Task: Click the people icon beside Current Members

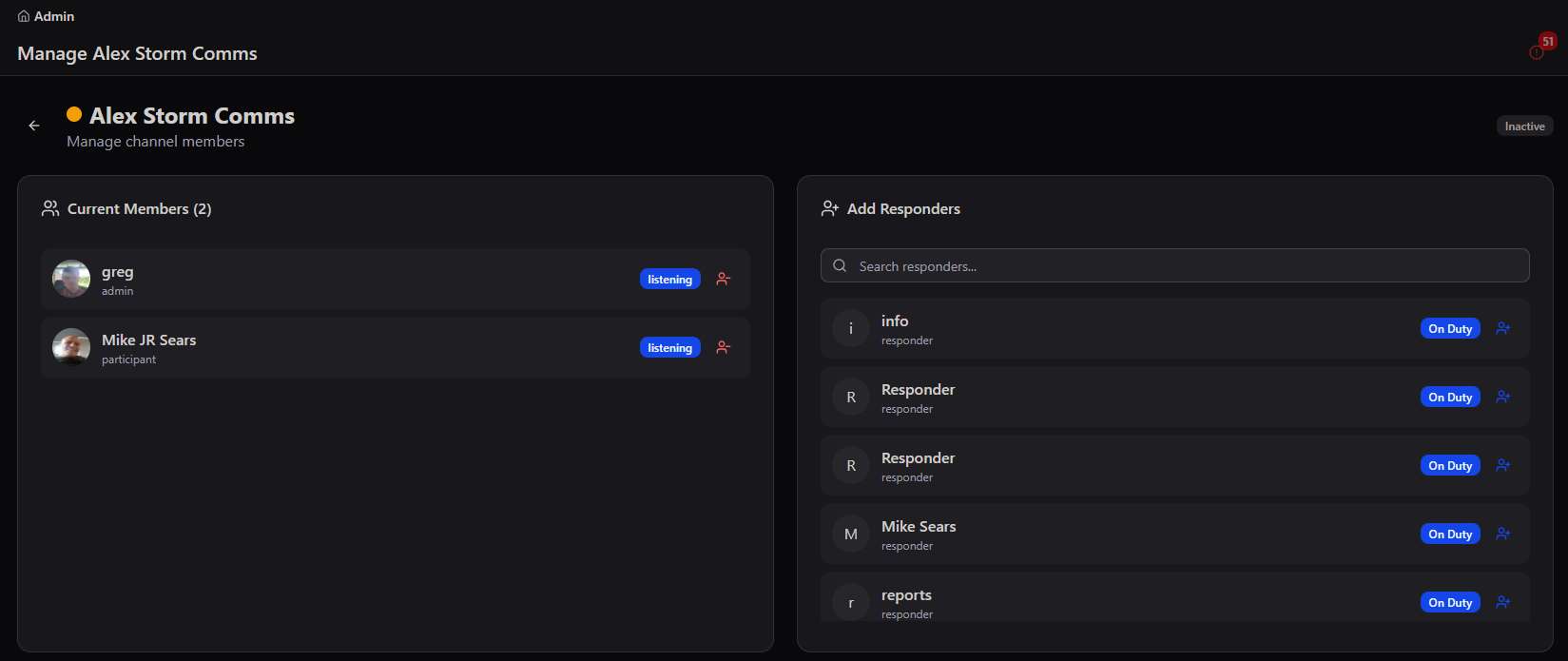Action: point(50,208)
